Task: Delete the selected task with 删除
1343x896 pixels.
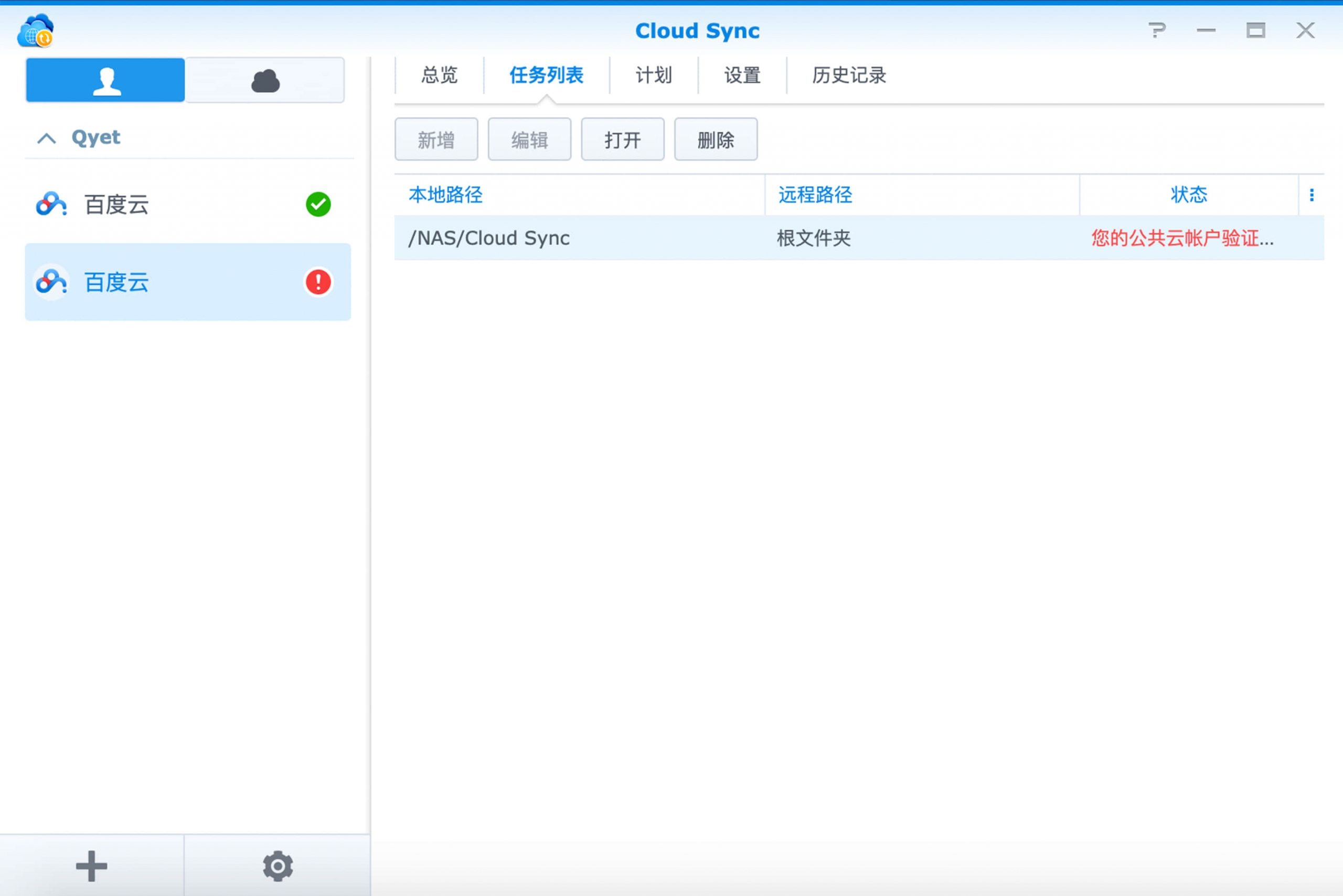Action: pos(716,139)
